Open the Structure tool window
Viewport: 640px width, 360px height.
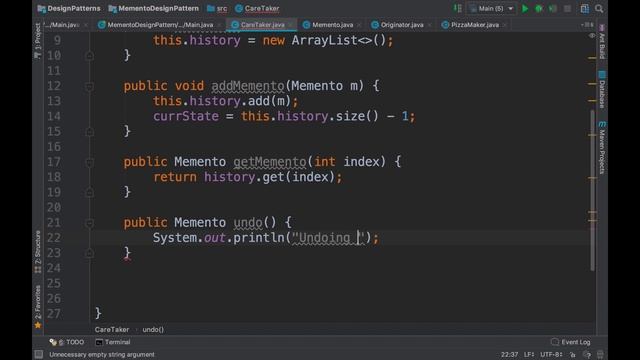pos(38,251)
